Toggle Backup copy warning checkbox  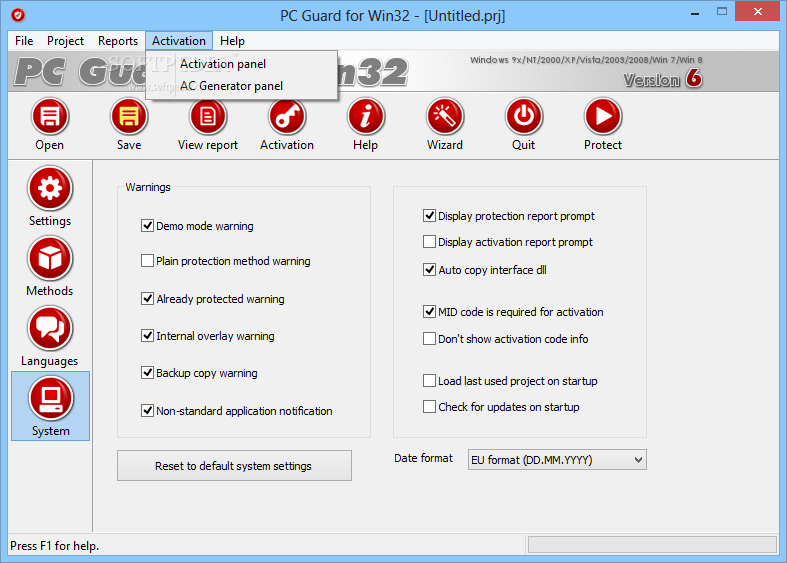point(147,373)
